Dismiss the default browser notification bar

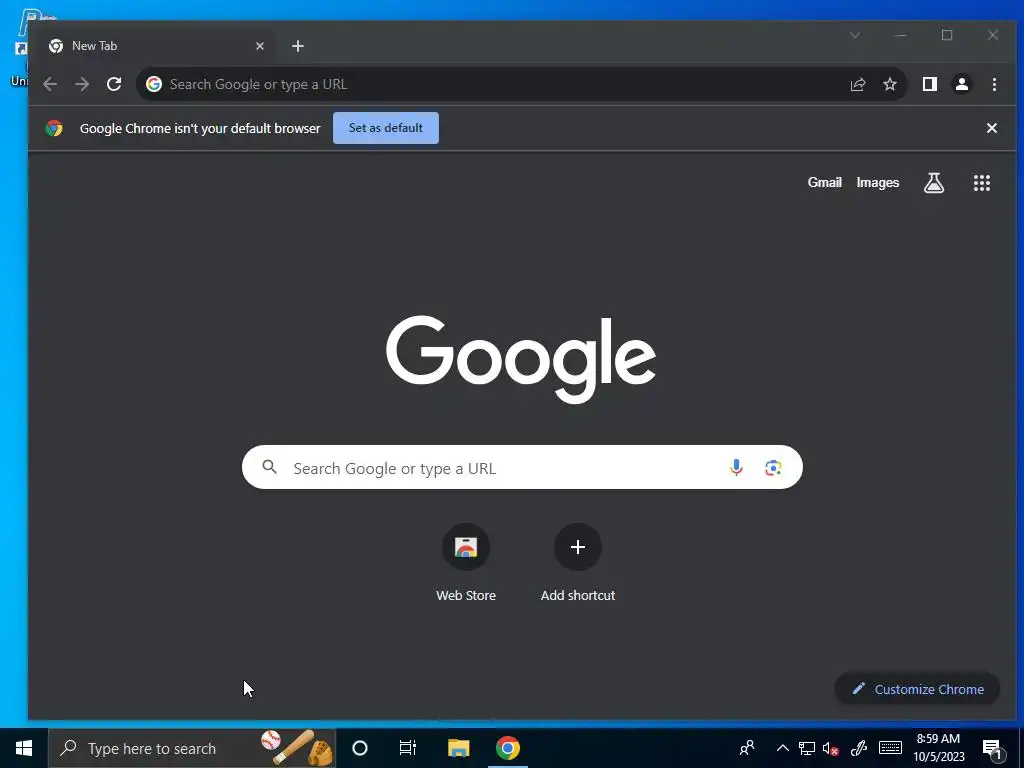coord(991,128)
